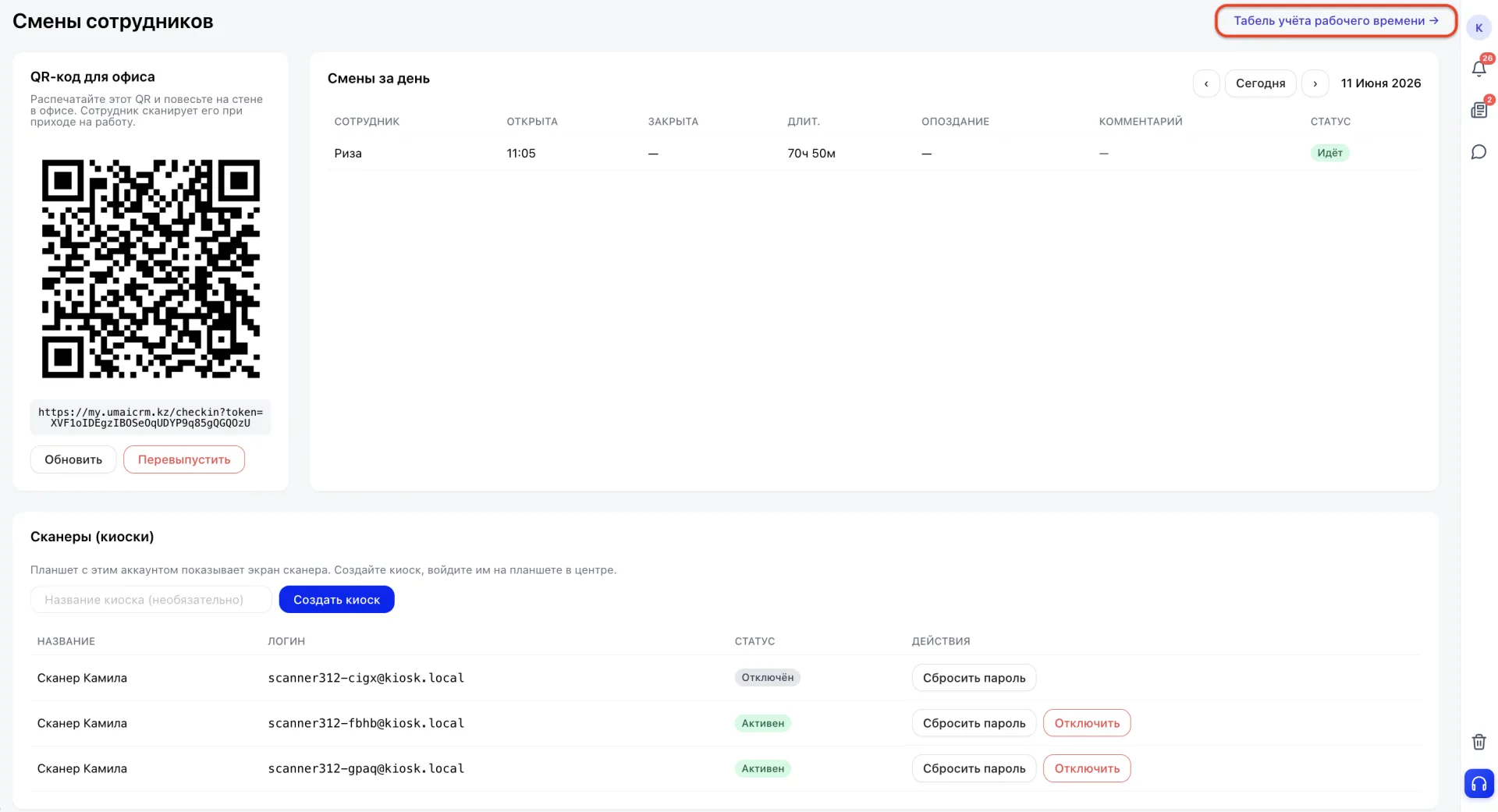This screenshot has height=812, width=1498.
Task: Open the K user avatar
Action: 1478,28
